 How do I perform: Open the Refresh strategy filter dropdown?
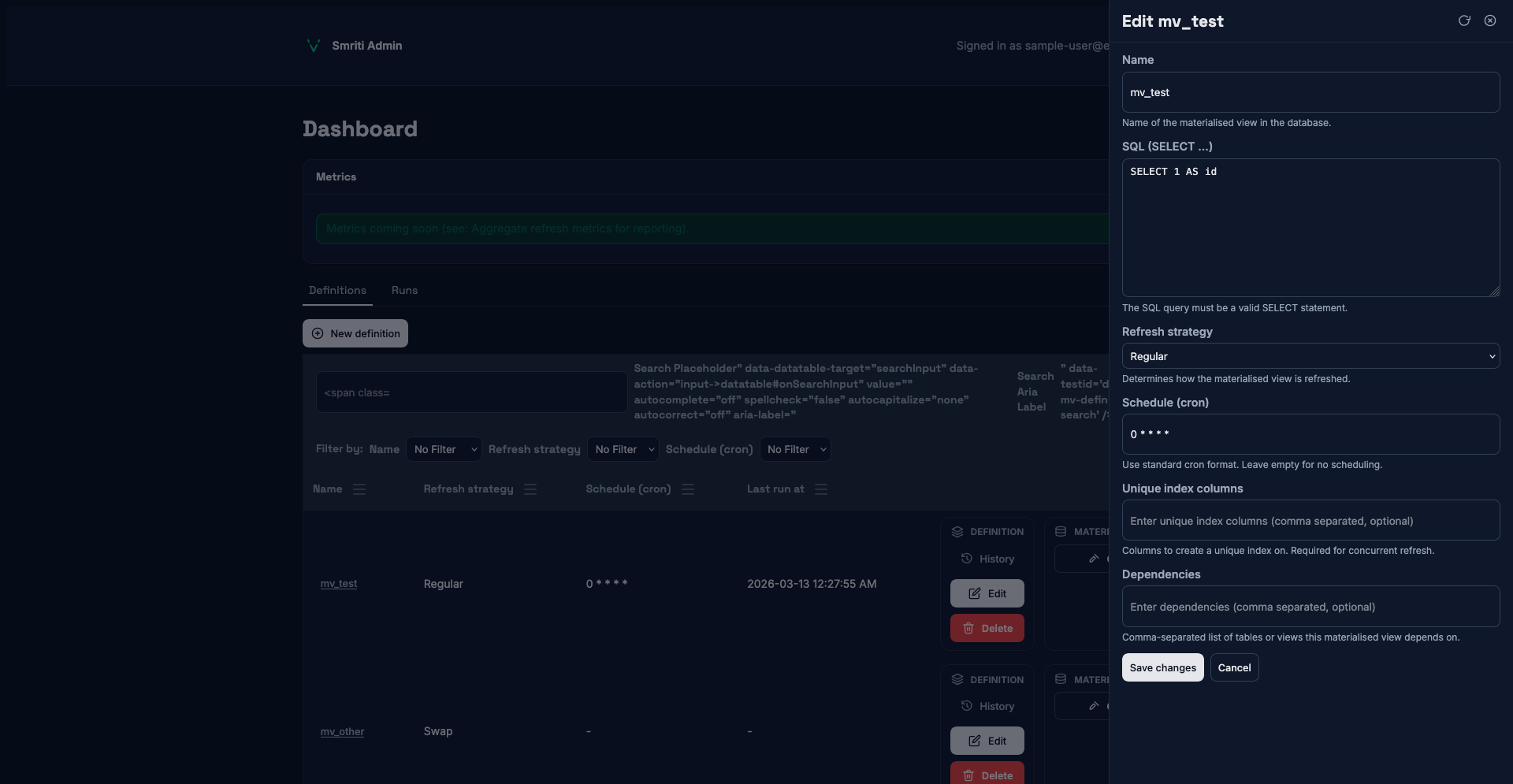point(624,449)
